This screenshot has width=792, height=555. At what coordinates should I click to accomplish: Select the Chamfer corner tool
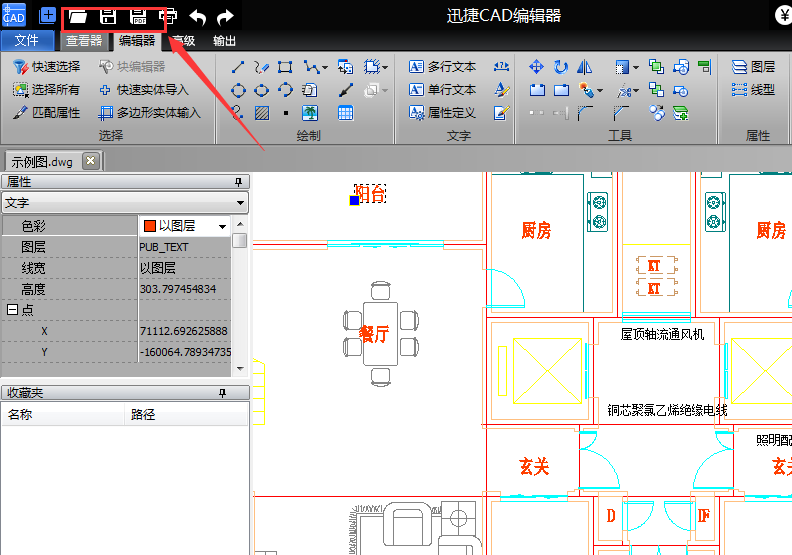[x=621, y=113]
